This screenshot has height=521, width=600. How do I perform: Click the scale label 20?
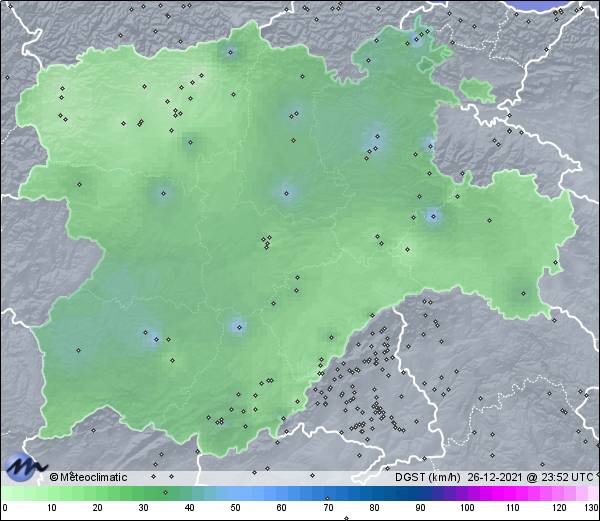(x=97, y=508)
